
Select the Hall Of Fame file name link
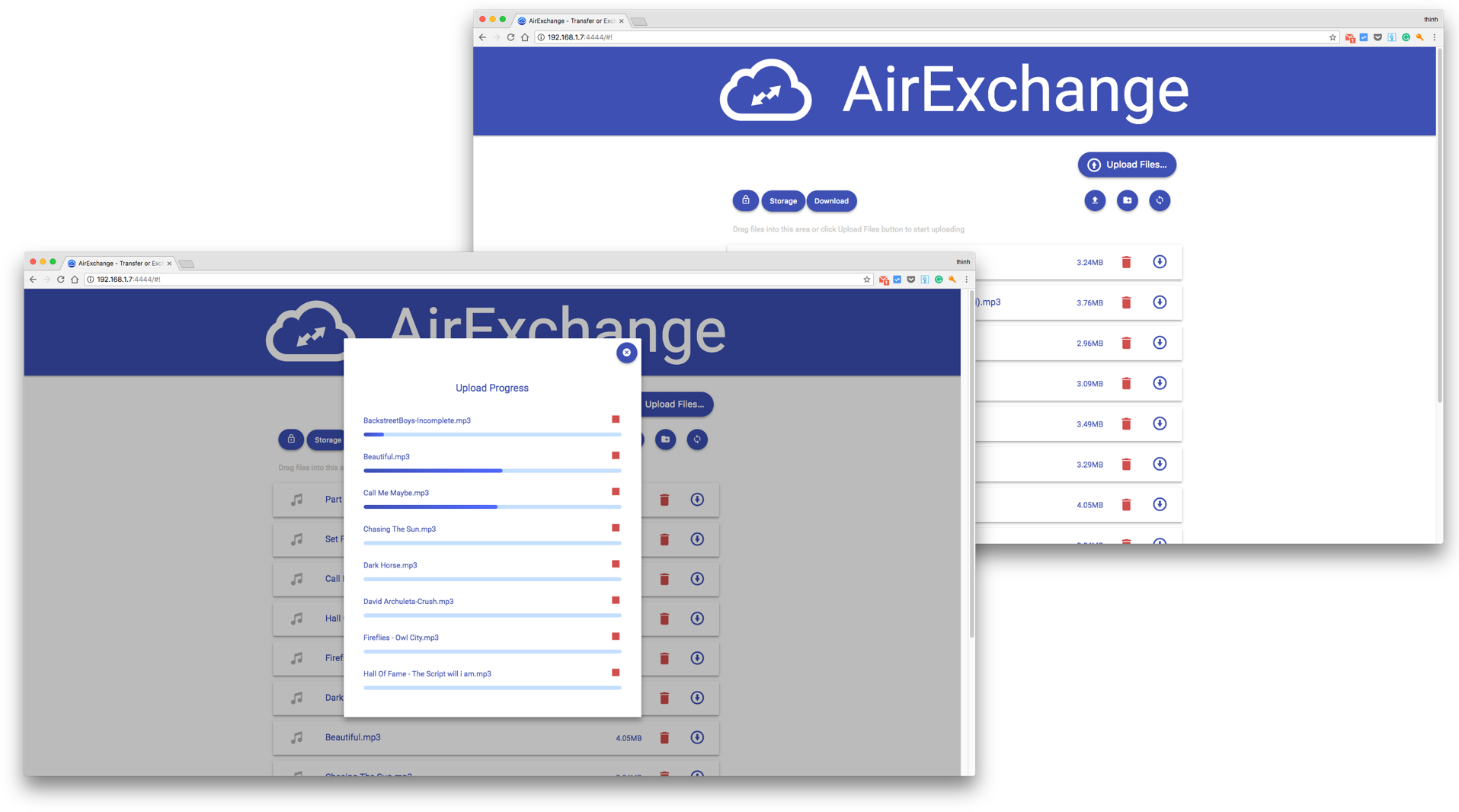(427, 673)
